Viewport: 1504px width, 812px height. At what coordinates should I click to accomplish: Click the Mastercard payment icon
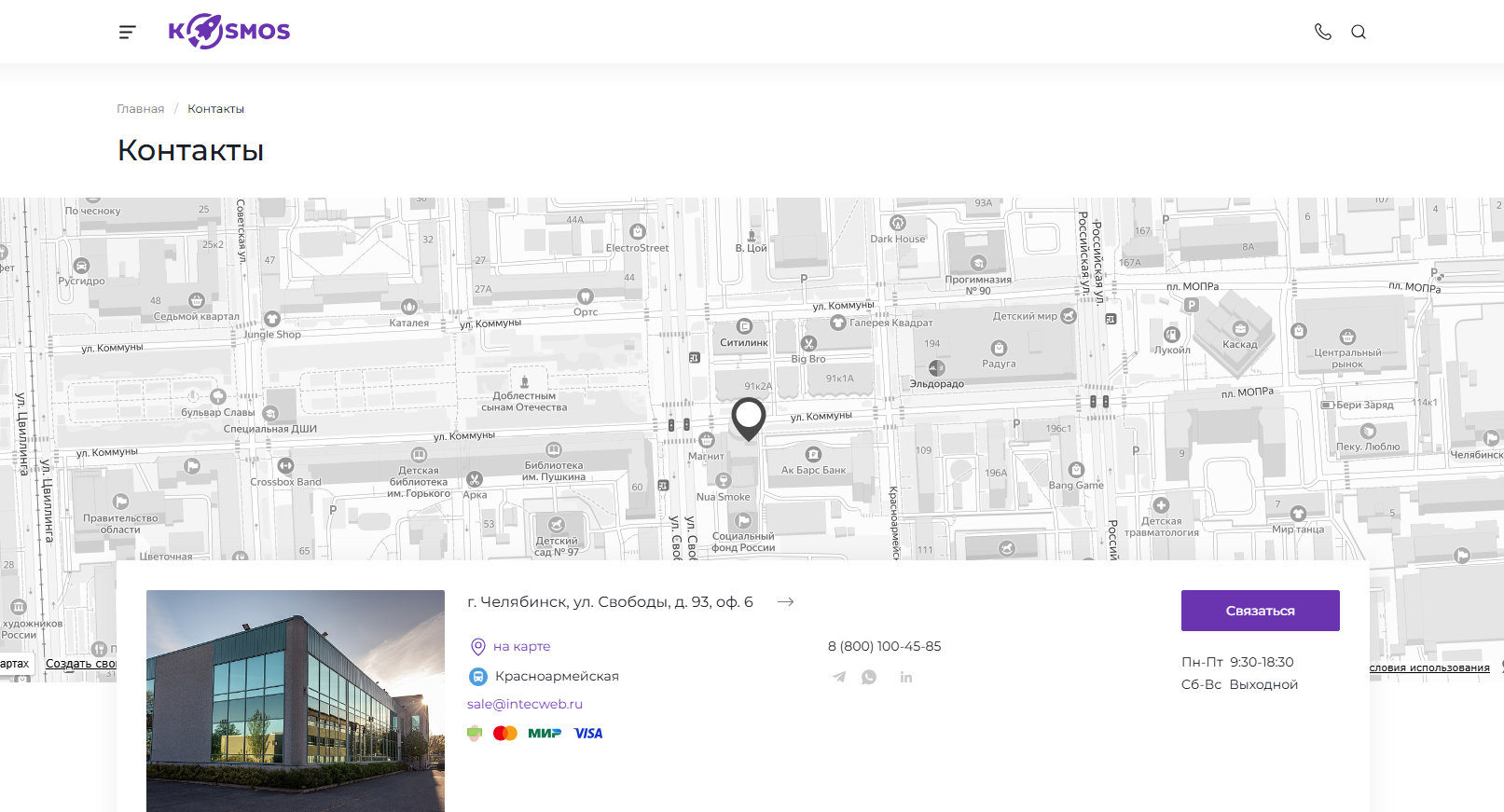[x=505, y=734]
